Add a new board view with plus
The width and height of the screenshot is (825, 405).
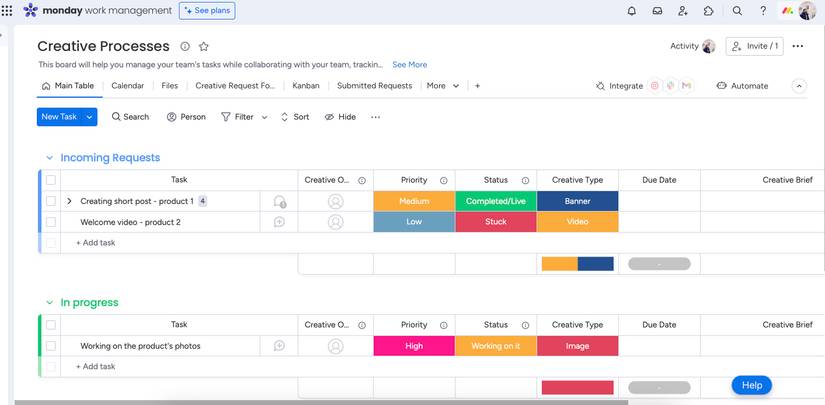477,86
